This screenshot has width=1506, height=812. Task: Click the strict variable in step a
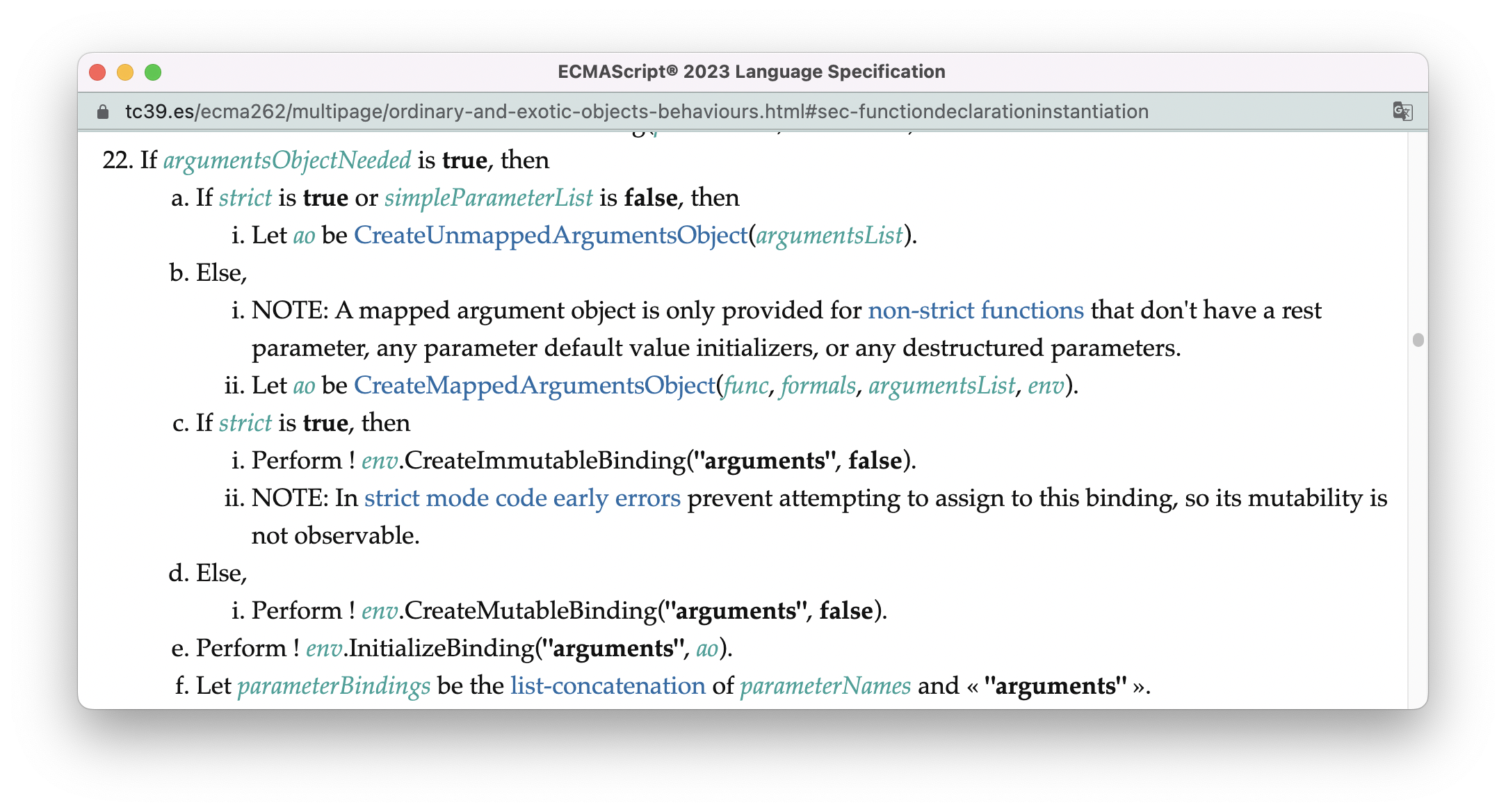[x=245, y=197]
